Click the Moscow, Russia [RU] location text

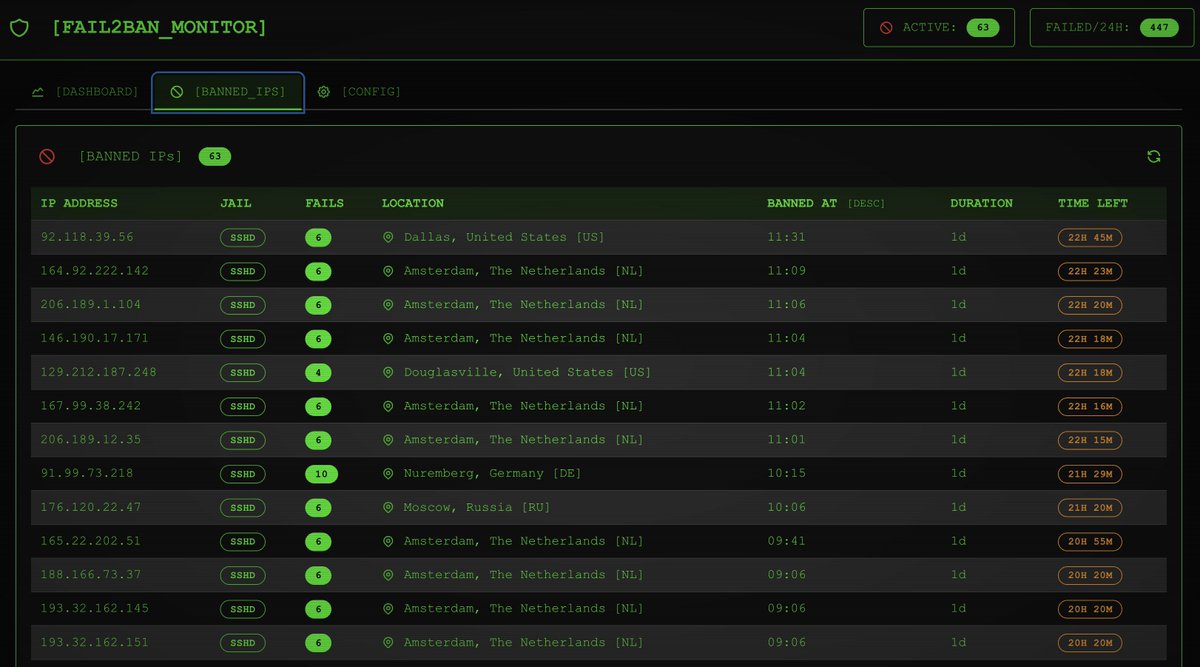click(x=477, y=508)
